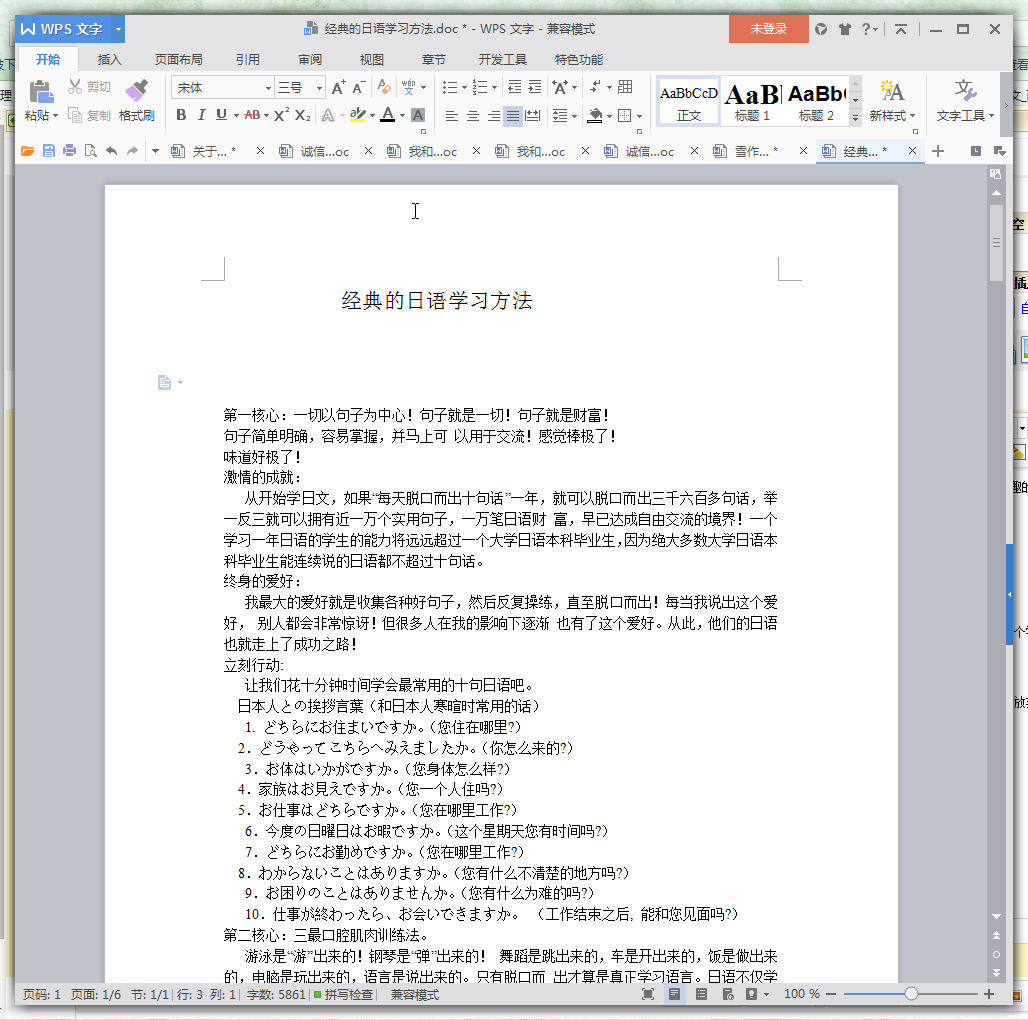Image resolution: width=1028 pixels, height=1020 pixels.
Task: Increase paragraph indent
Action: pyautogui.click(x=535, y=87)
